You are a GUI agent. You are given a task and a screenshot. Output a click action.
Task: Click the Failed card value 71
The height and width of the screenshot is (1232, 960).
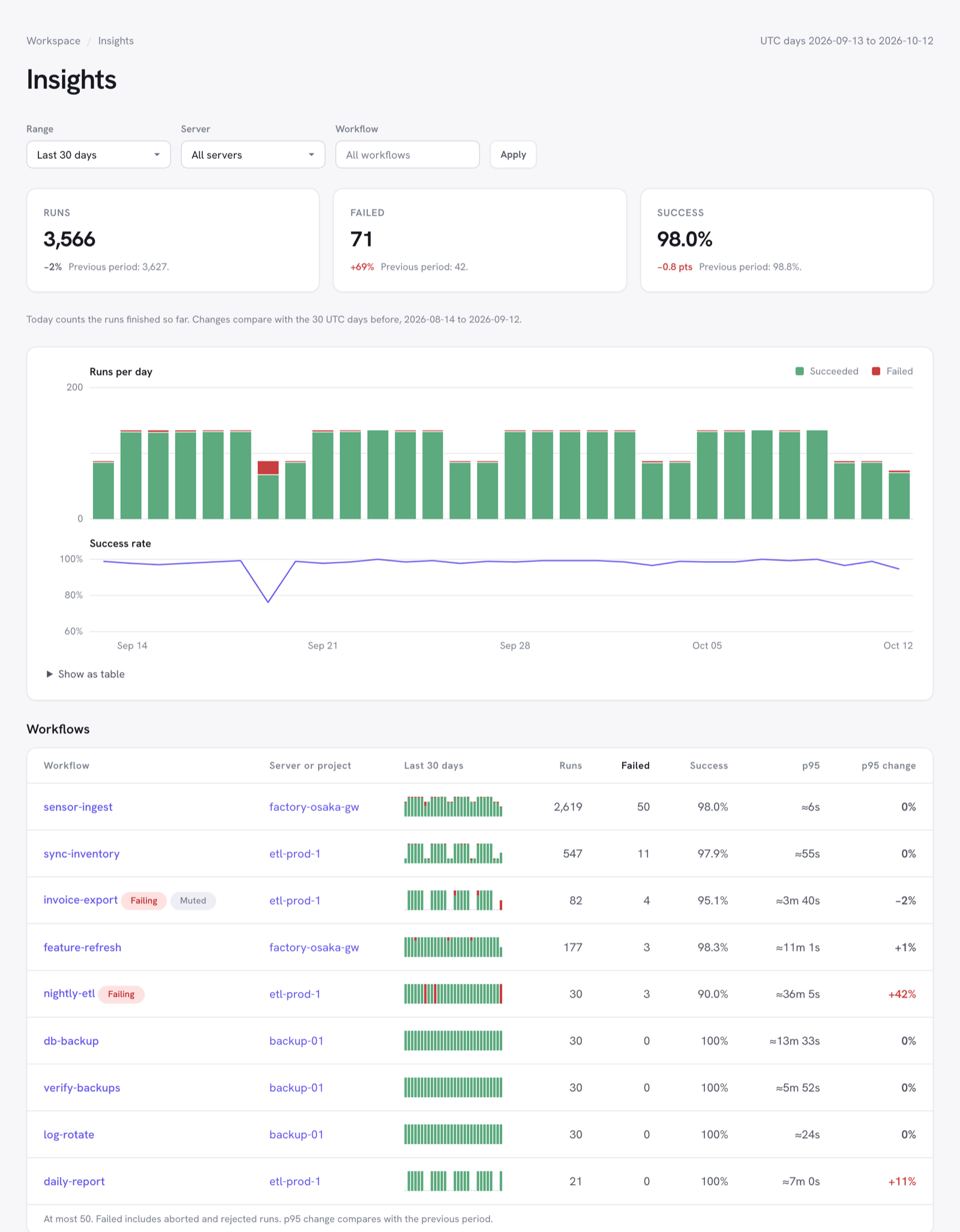(x=362, y=239)
